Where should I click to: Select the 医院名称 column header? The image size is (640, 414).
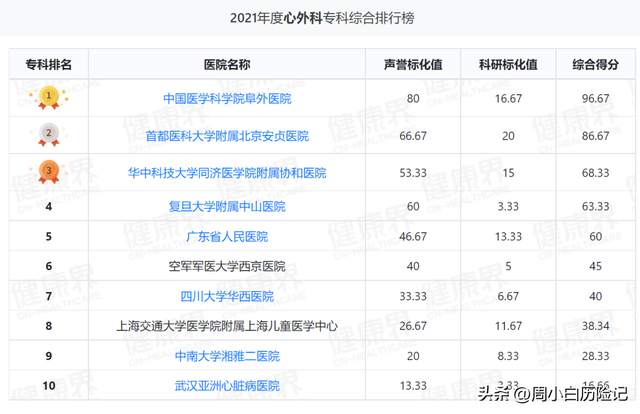[227, 64]
